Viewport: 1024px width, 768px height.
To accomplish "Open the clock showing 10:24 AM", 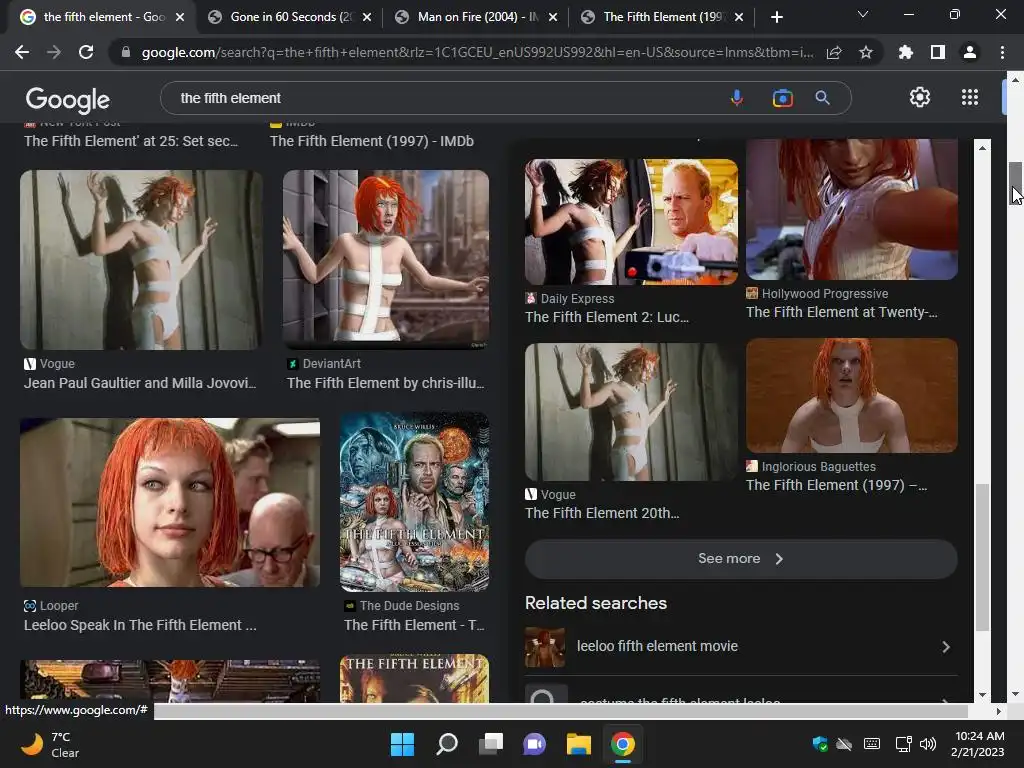I will pos(978,744).
